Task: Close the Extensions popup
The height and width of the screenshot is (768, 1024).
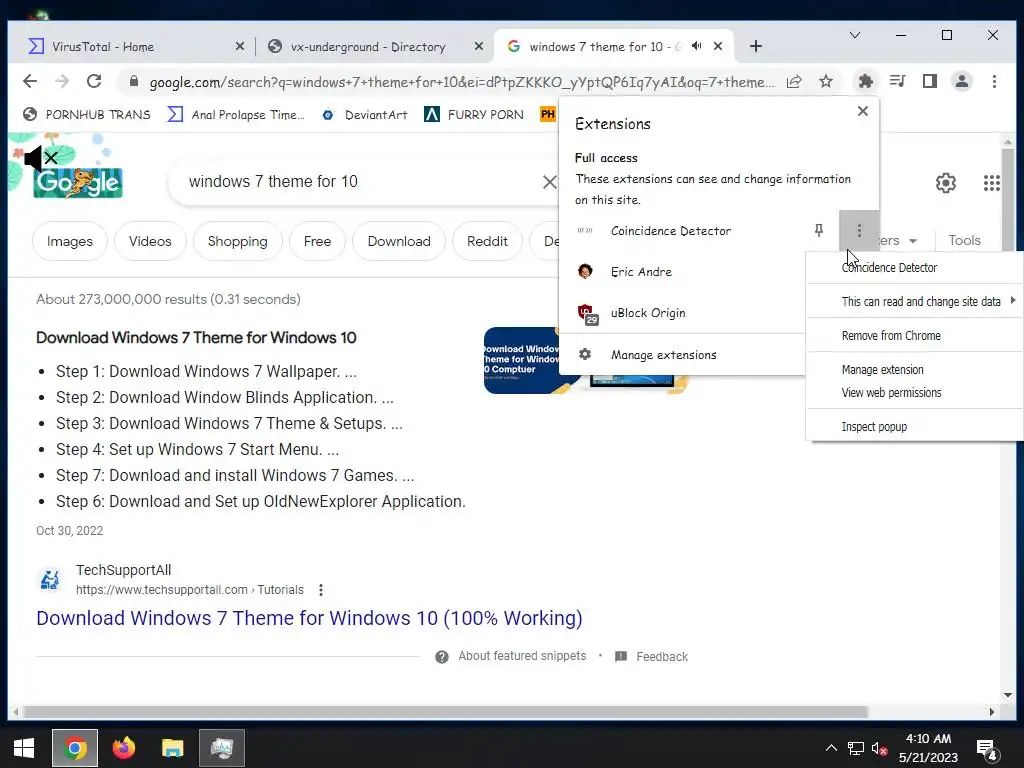Action: [x=863, y=111]
